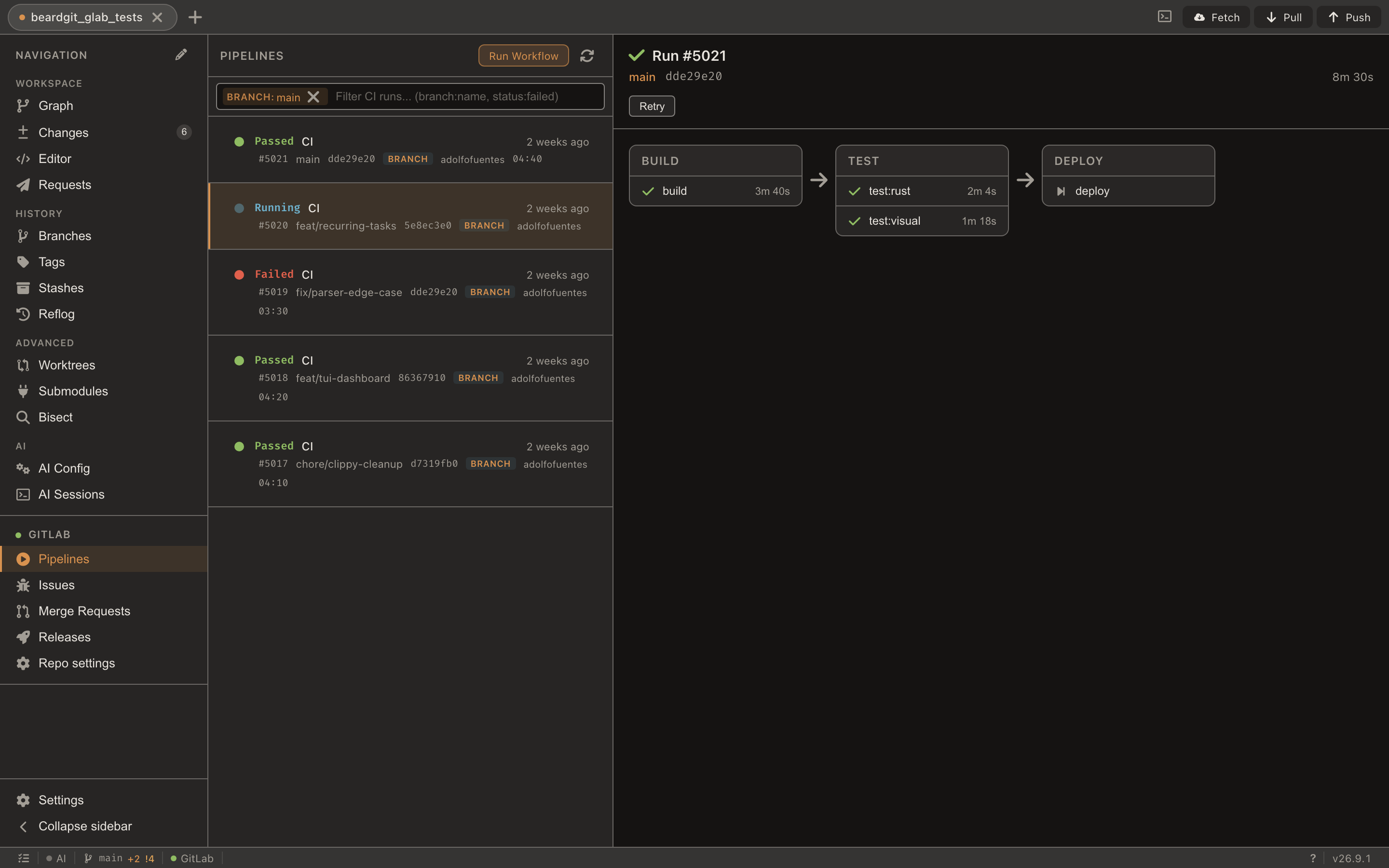The height and width of the screenshot is (868, 1389).
Task: Open Worktrees
Action: [104, 365]
